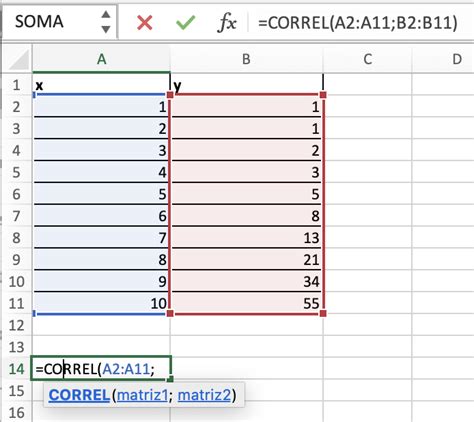Select row 14 header
The width and height of the screenshot is (474, 422).
click(x=17, y=369)
